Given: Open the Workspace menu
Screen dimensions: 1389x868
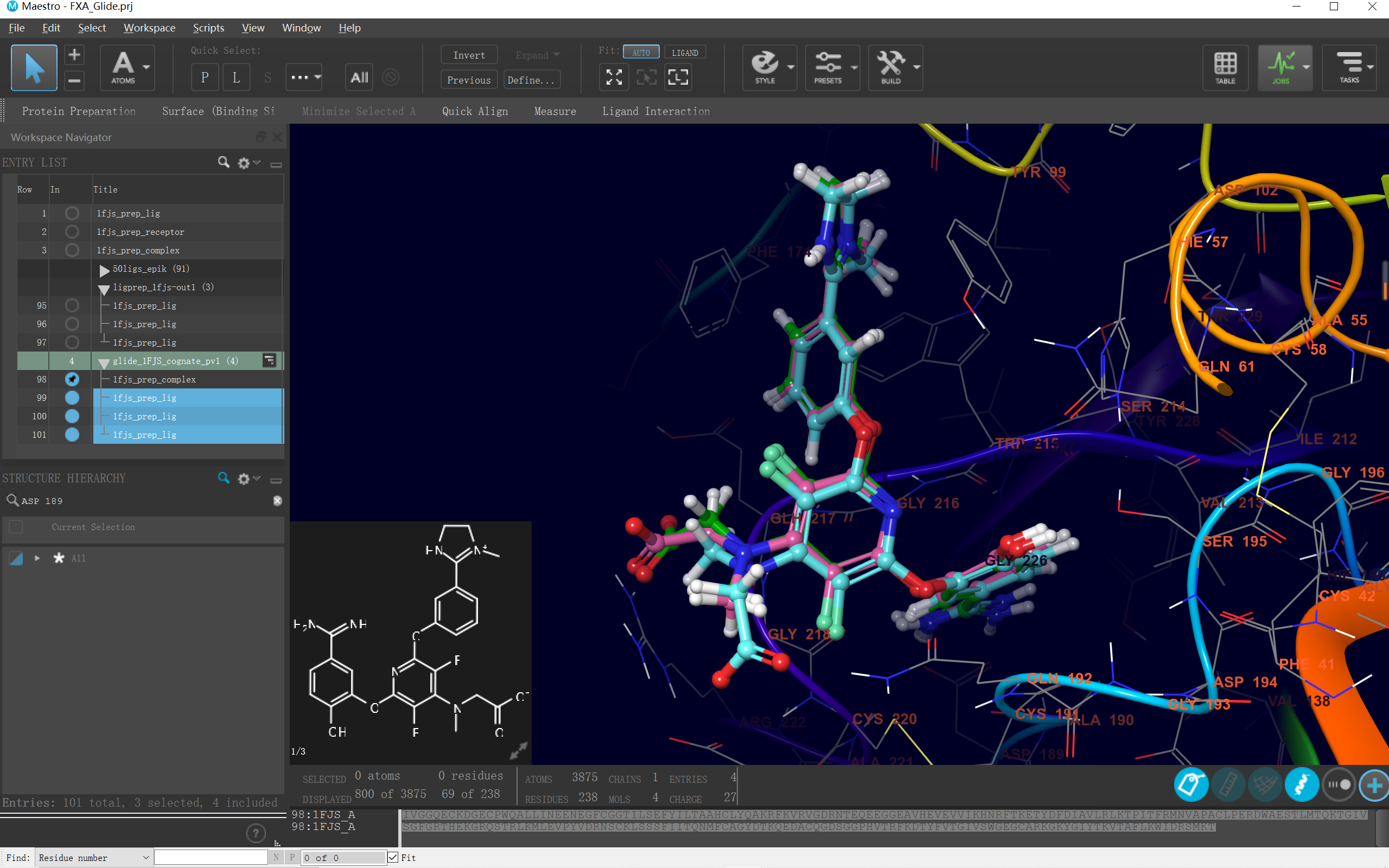Looking at the screenshot, I should 149,28.
